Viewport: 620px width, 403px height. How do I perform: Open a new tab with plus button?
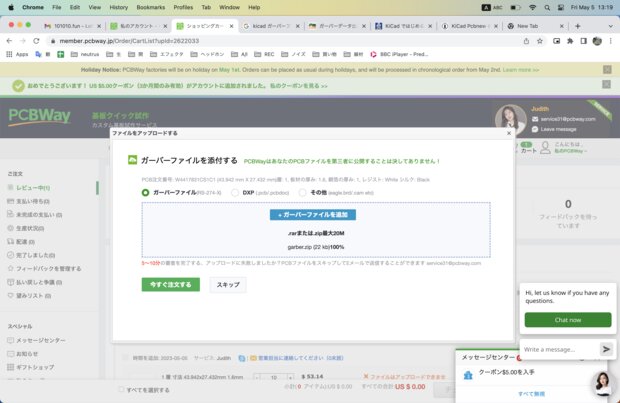[578, 26]
